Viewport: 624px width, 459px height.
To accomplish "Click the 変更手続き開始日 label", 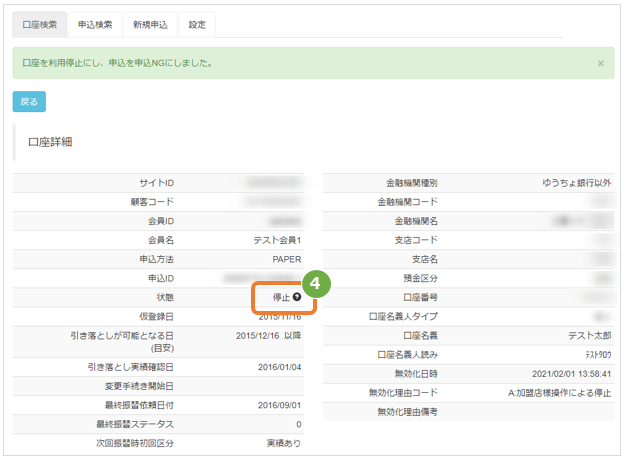I will click(139, 386).
